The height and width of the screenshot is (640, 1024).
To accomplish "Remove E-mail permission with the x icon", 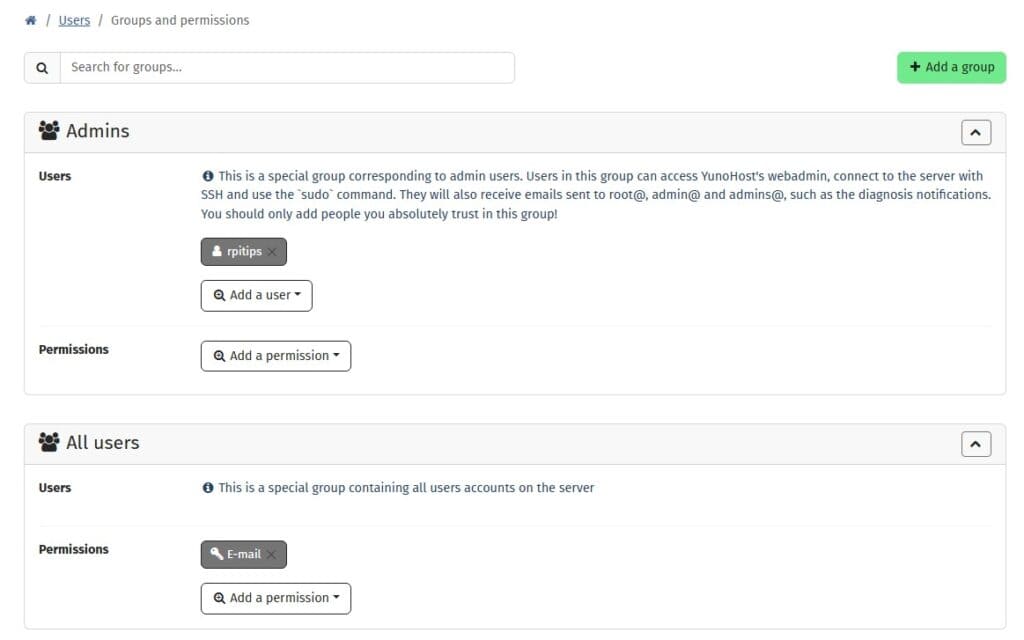I will coord(271,554).
